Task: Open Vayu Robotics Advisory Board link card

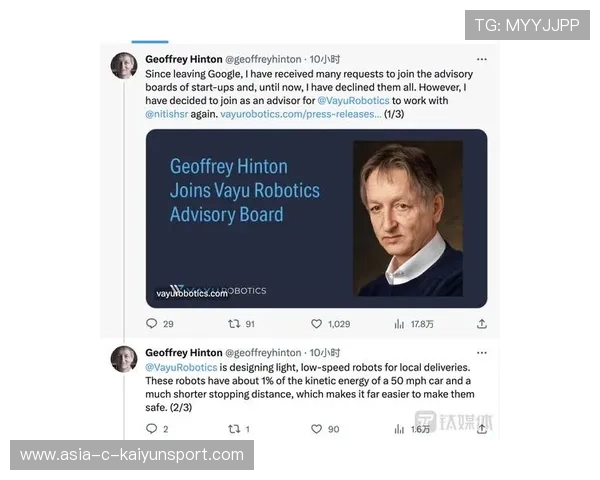Action: (316, 219)
